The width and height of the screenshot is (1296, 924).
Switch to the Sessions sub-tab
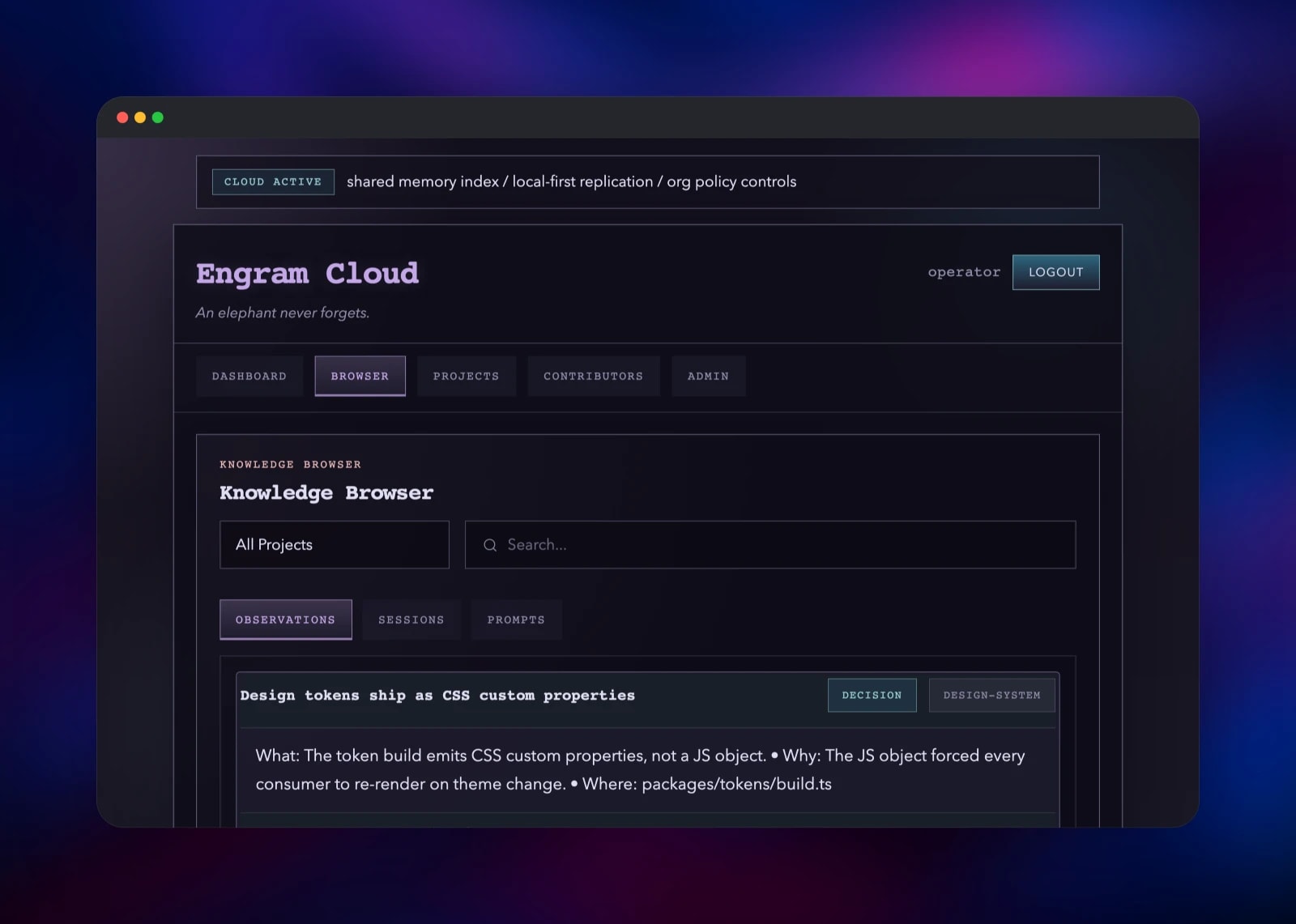click(x=411, y=620)
